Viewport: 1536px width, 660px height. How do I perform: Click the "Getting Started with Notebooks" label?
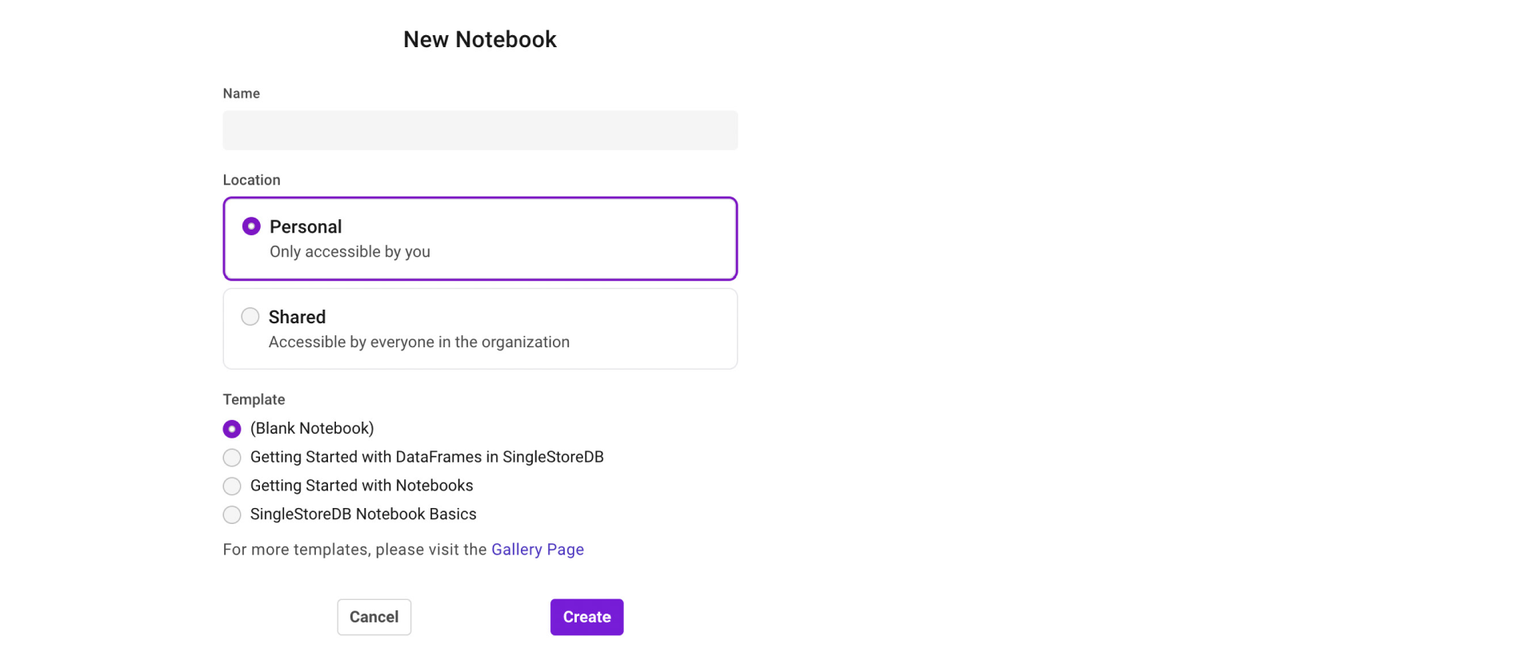click(x=362, y=486)
